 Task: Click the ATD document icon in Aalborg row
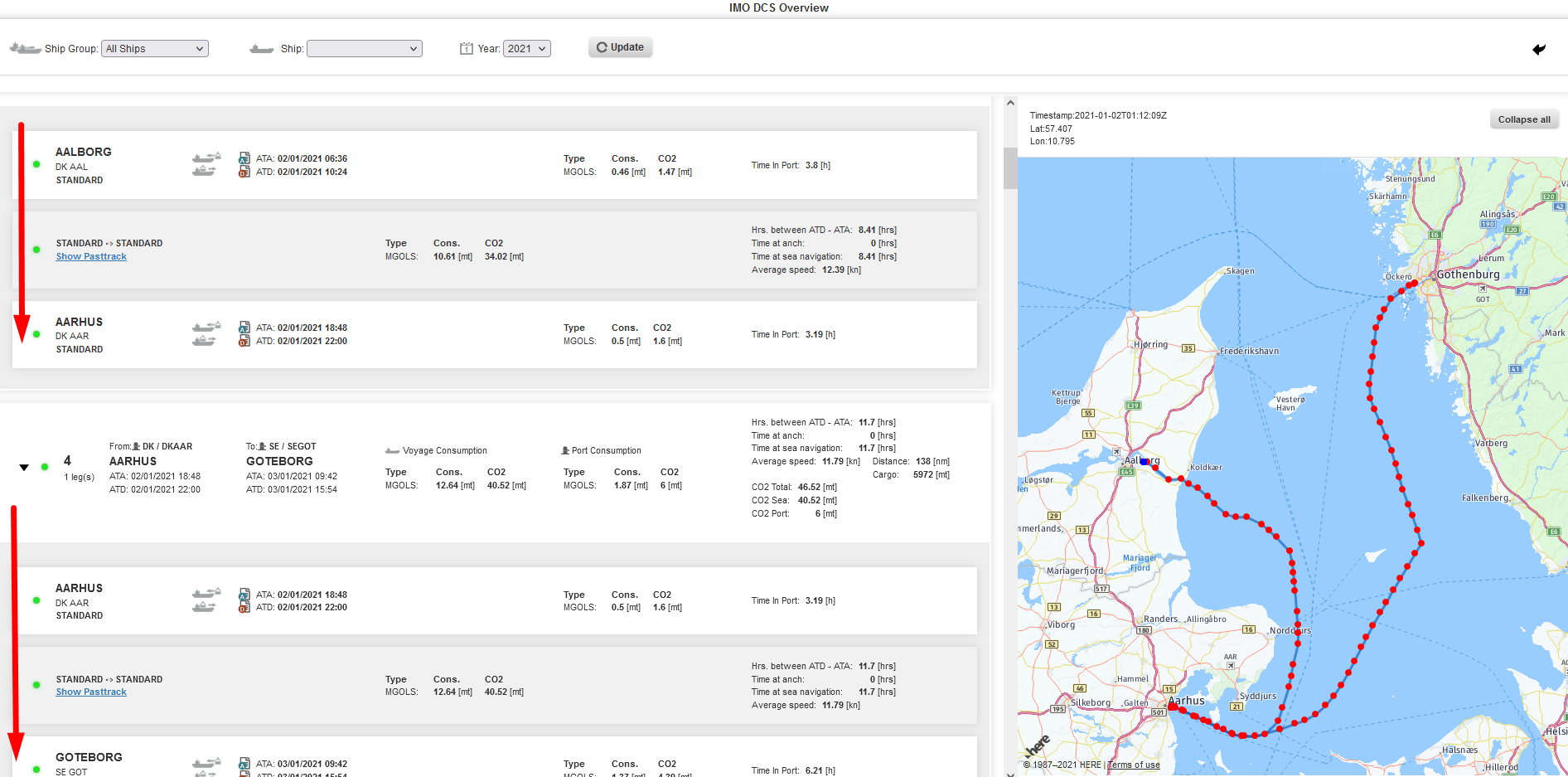(x=244, y=172)
